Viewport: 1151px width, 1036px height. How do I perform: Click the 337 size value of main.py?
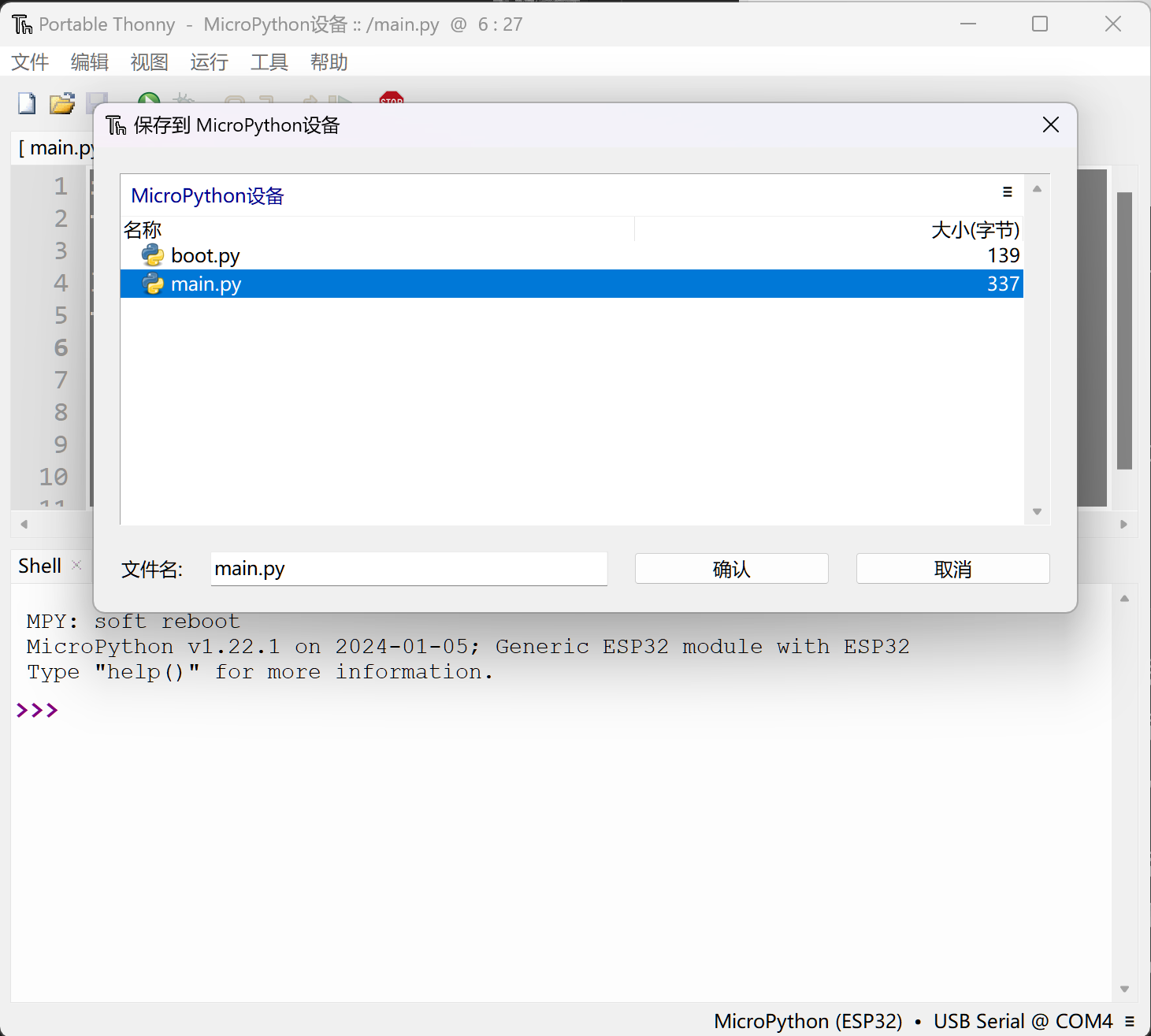point(1004,284)
